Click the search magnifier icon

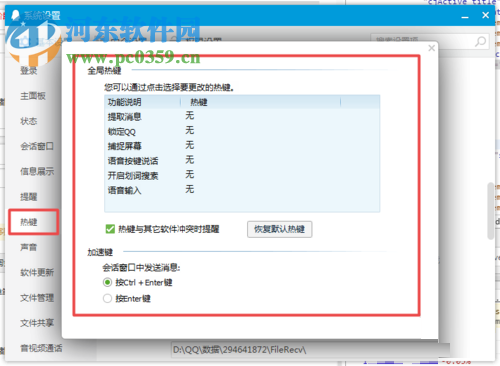pos(480,42)
